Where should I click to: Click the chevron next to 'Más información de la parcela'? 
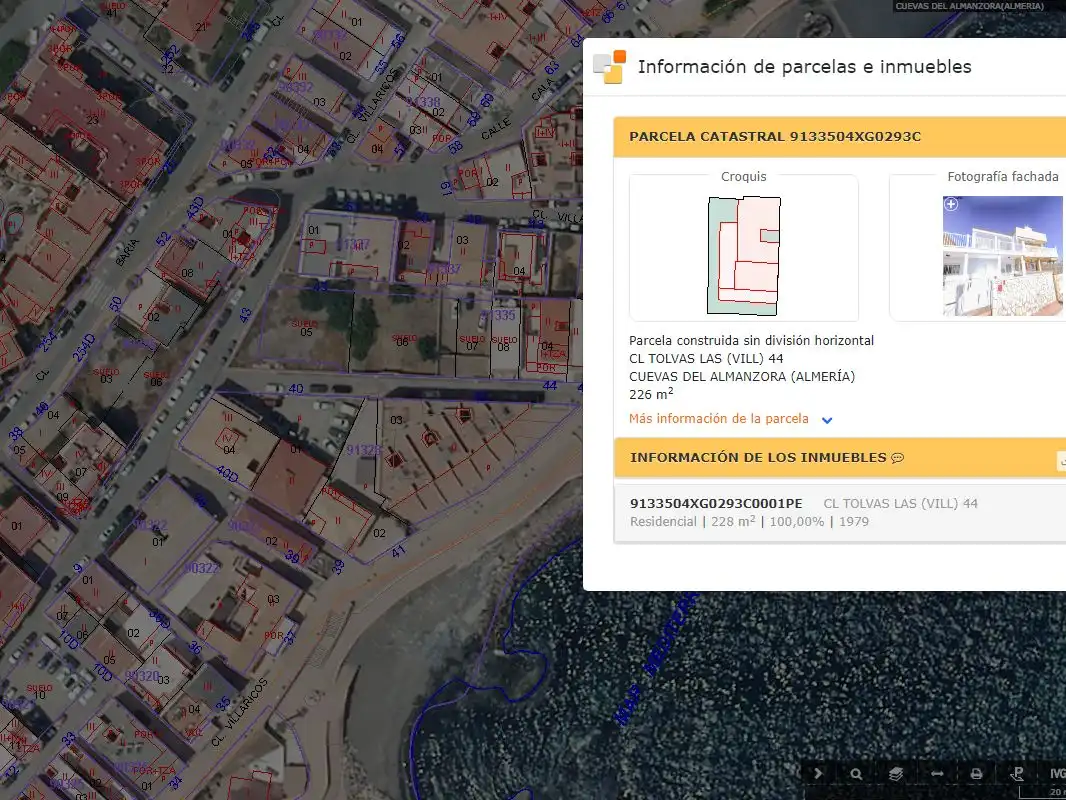827,420
